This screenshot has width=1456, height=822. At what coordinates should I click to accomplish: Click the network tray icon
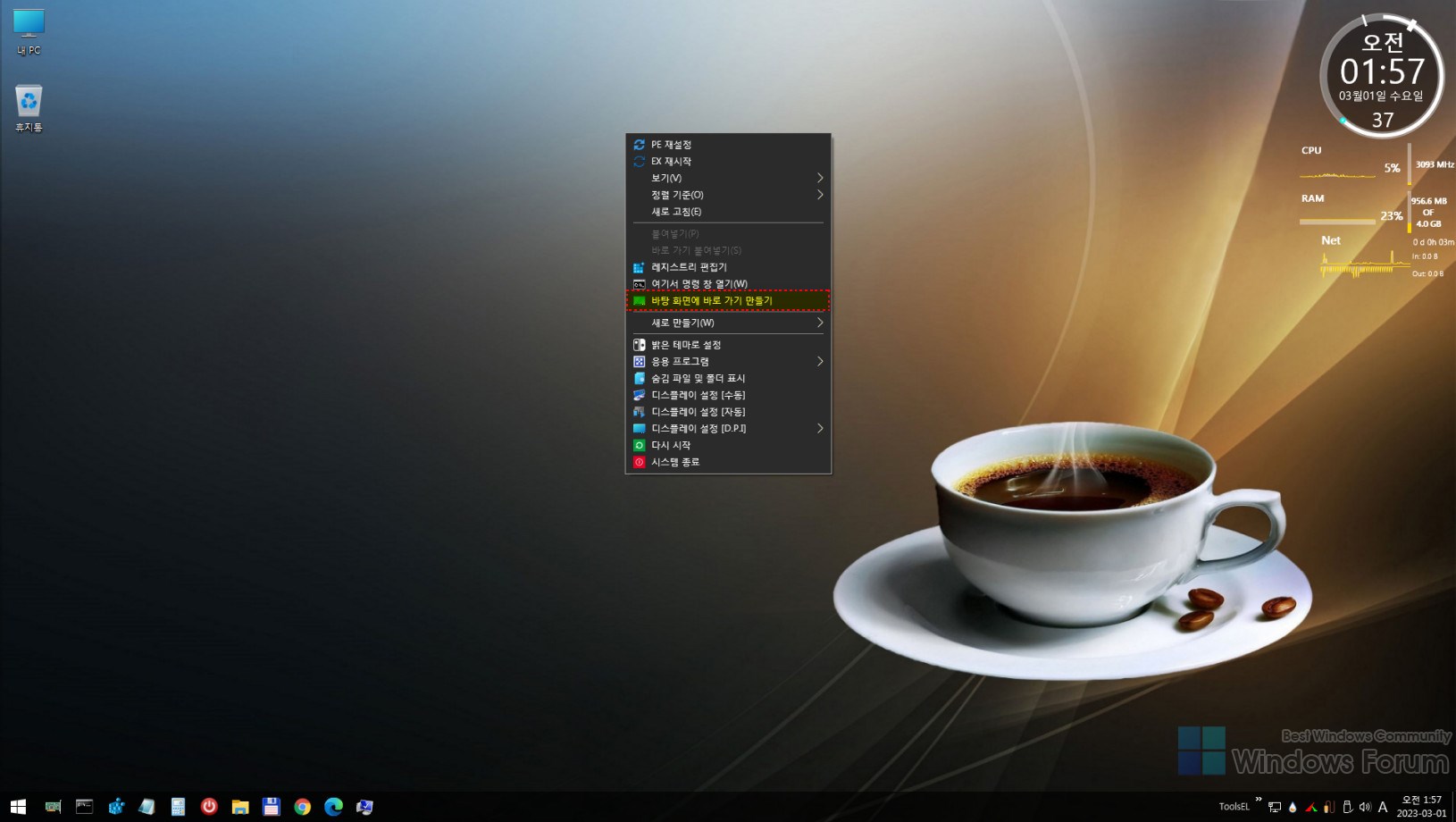click(1275, 808)
